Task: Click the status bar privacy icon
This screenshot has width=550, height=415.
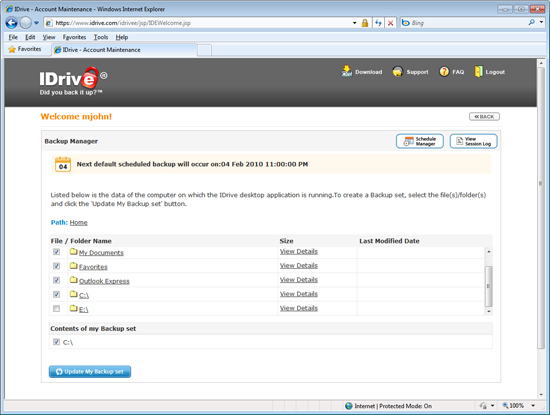Action: (483, 406)
